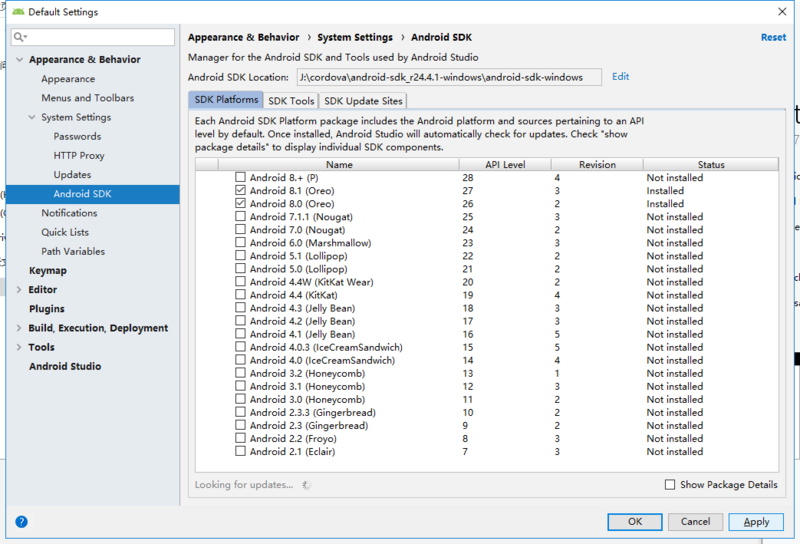Select Android SDK in settings tree
This screenshot has width=800, height=544.
(x=82, y=194)
